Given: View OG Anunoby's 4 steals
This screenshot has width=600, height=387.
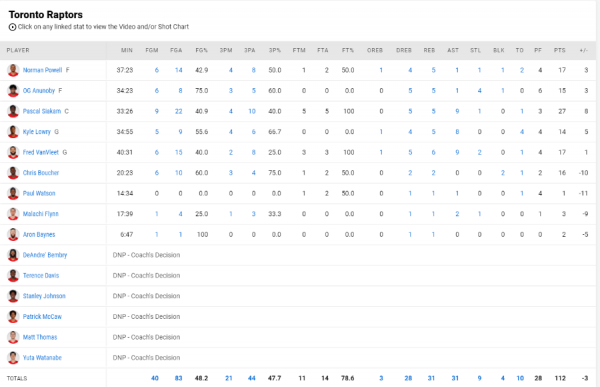Looking at the screenshot, I should [x=479, y=91].
